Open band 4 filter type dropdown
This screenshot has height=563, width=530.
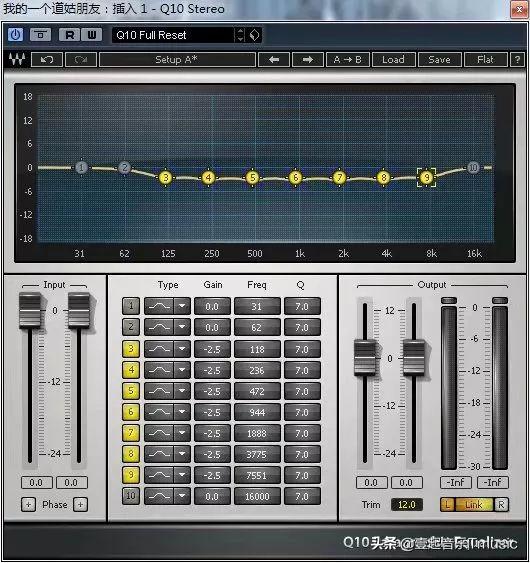[x=182, y=370]
